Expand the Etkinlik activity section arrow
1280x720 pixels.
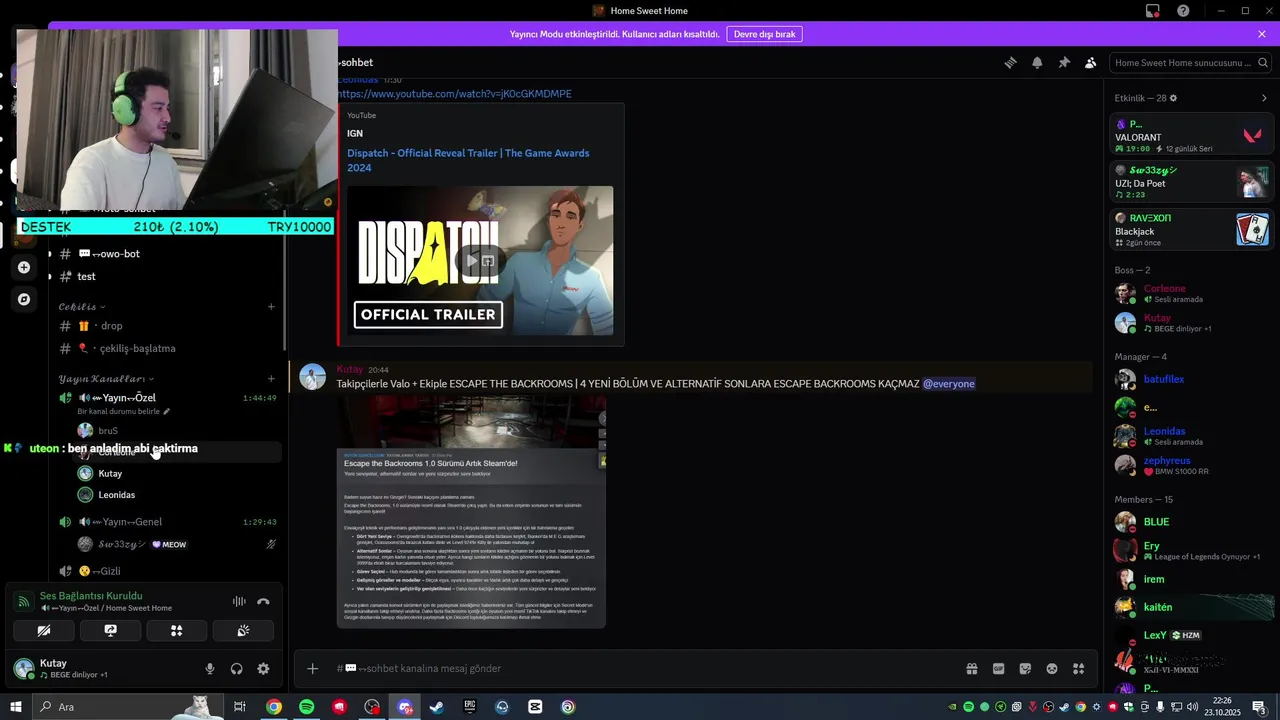tap(1264, 98)
